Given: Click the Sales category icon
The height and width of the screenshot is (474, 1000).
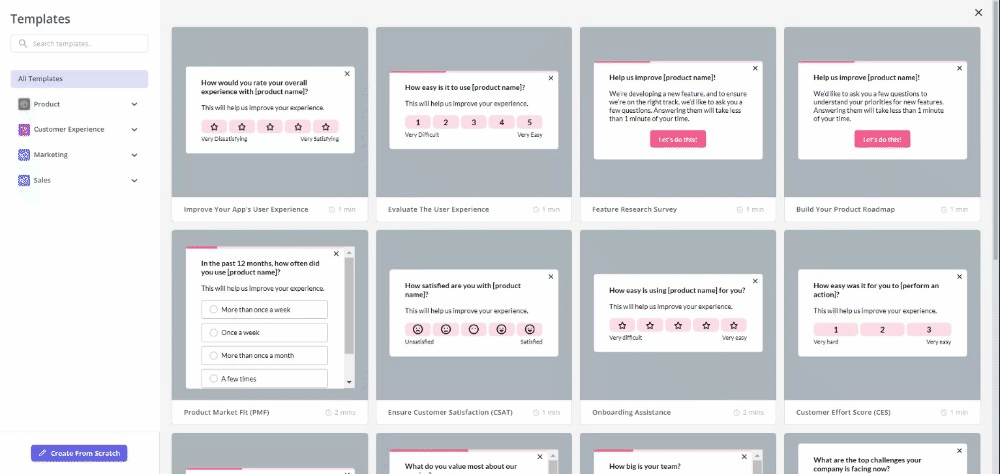Looking at the screenshot, I should click(24, 180).
